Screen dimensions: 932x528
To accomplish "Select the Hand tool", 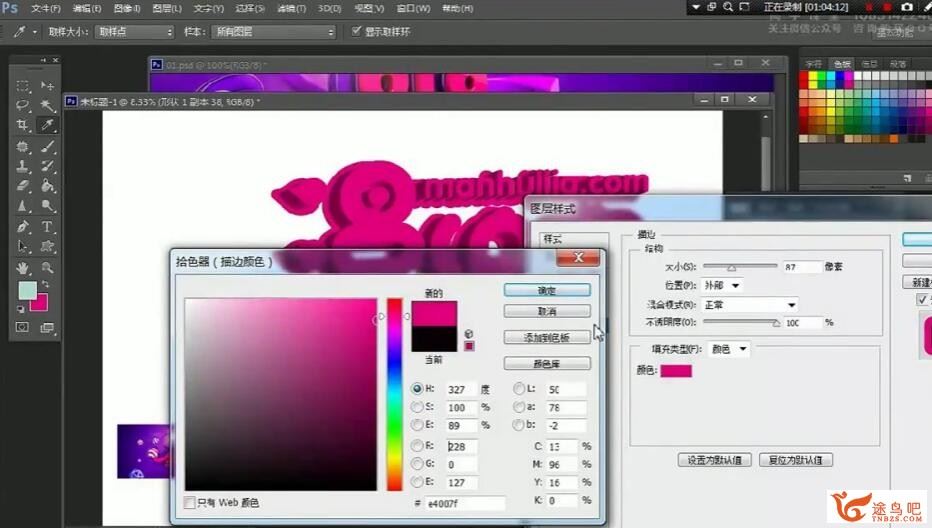I will 23,268.
